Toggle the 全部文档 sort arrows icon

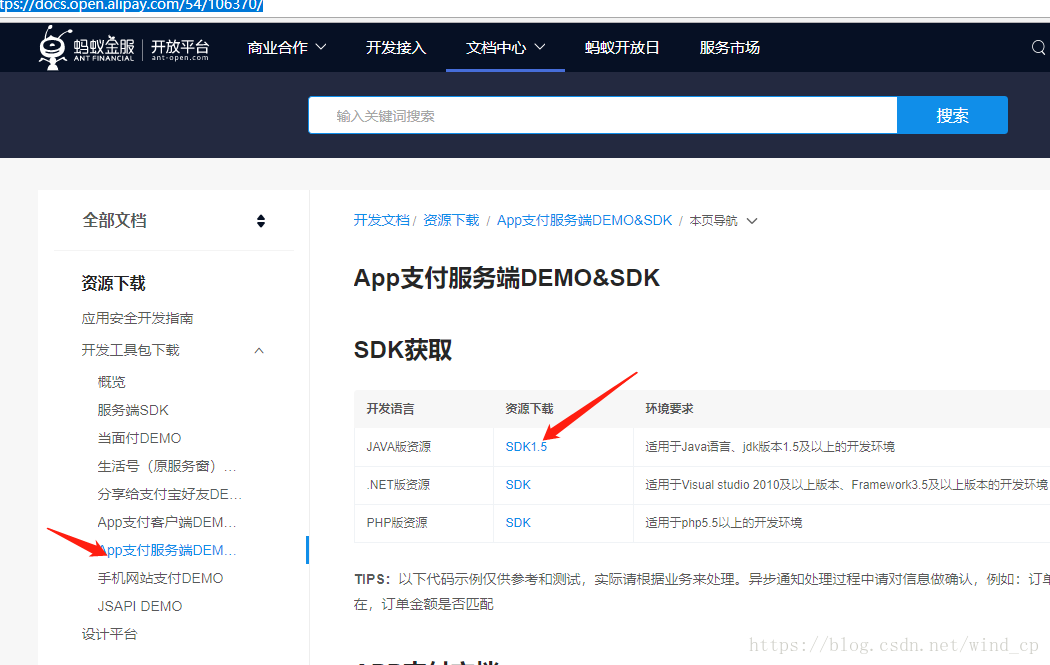(x=260, y=221)
